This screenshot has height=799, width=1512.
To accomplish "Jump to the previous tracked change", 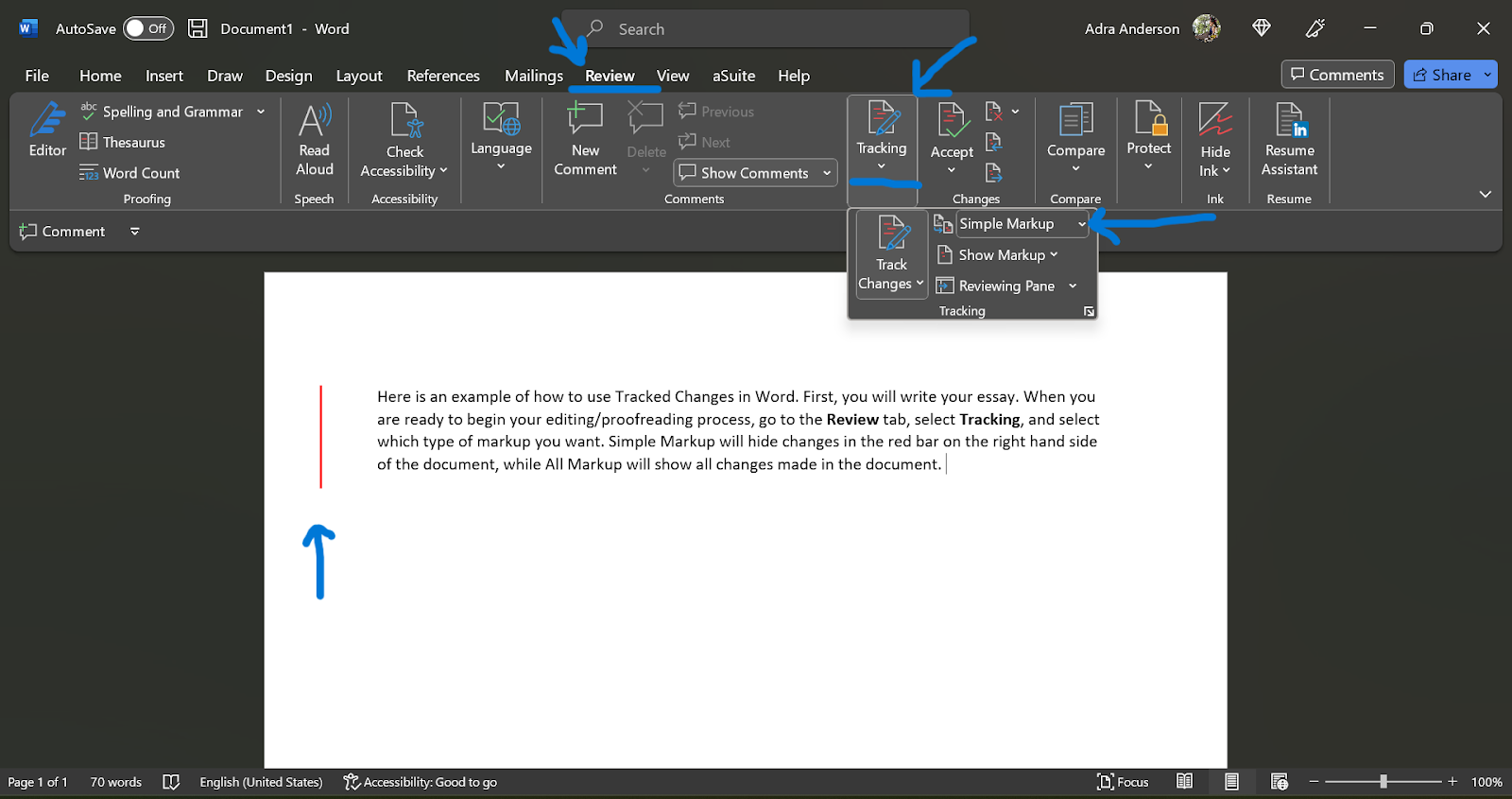I will [x=994, y=142].
